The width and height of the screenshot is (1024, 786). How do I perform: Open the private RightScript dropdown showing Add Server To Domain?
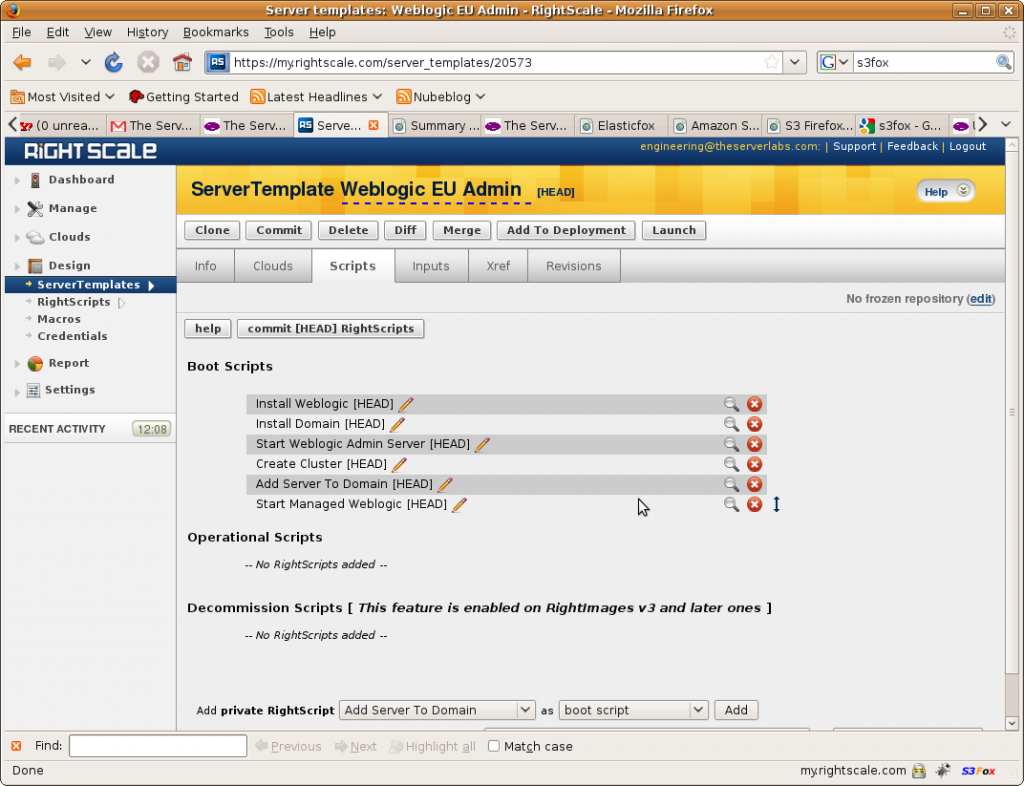pyautogui.click(x=436, y=709)
